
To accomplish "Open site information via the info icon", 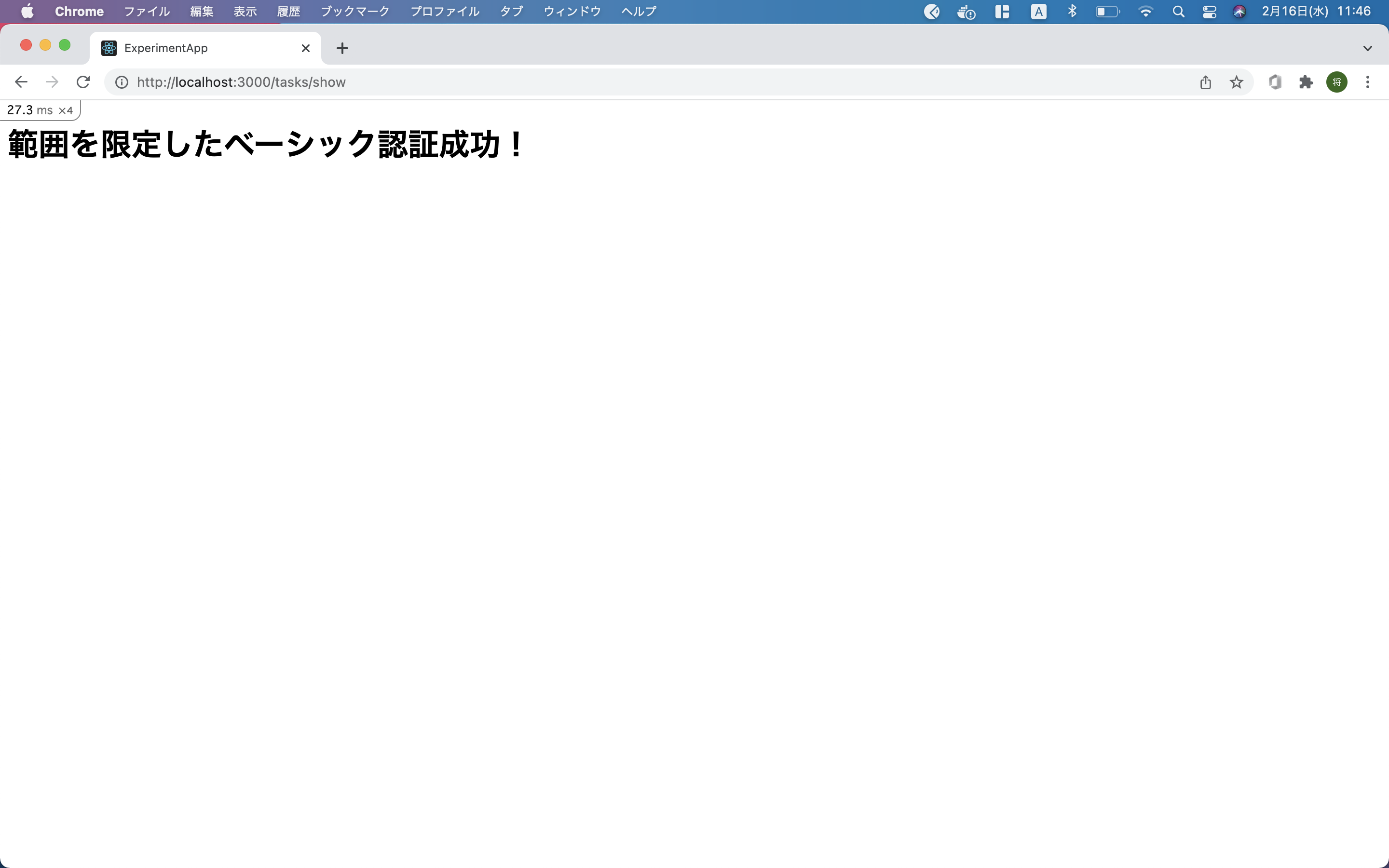I will tap(121, 81).
